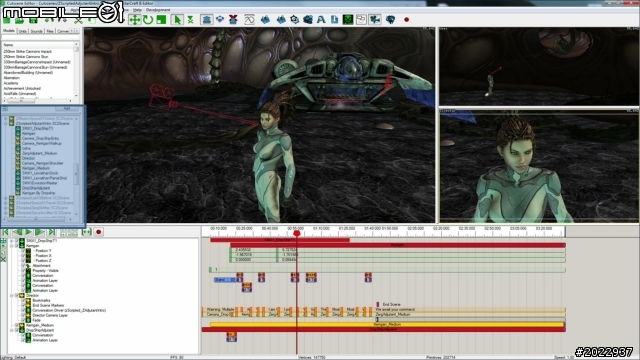Image resolution: width=640 pixels, height=360 pixels.
Task: Select the Scale tool in toolbar
Action: click(162, 20)
